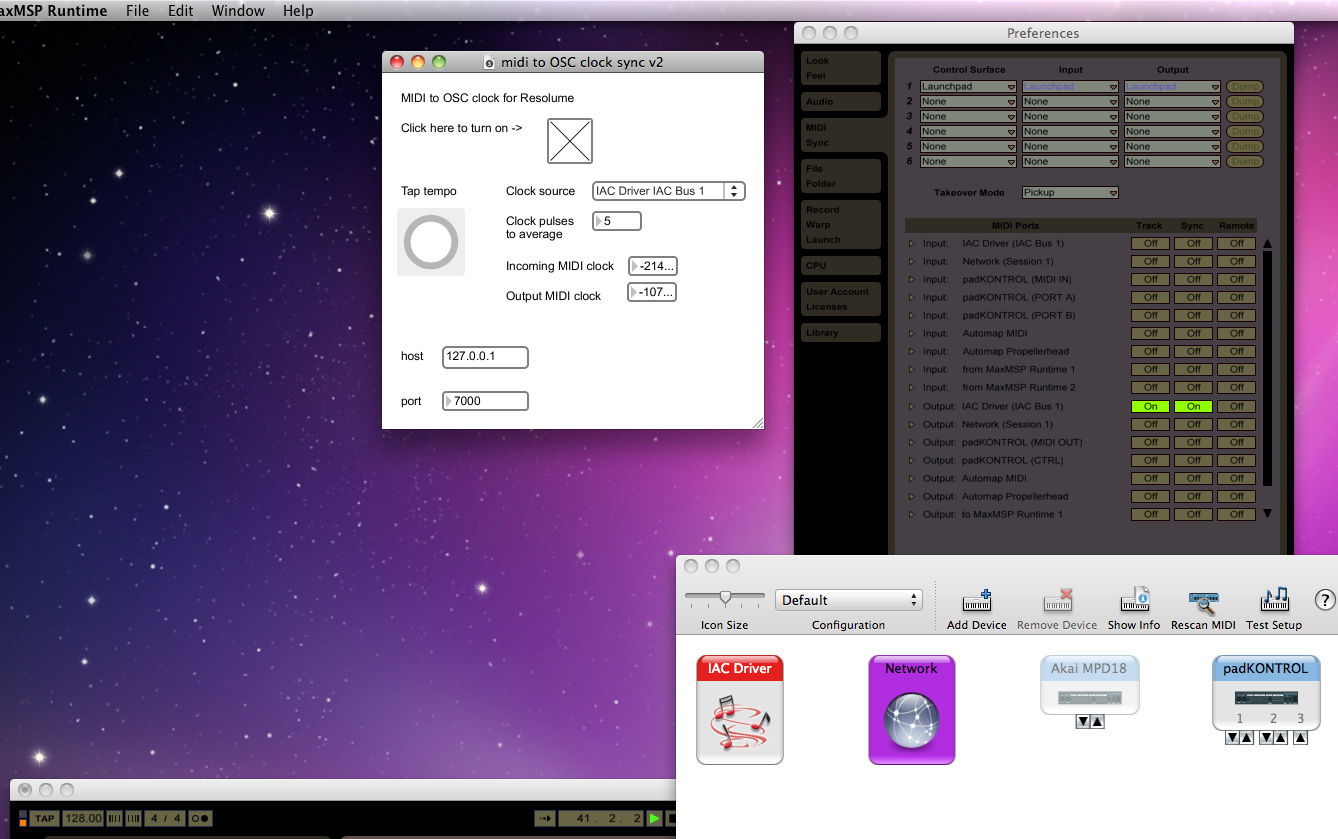The height and width of the screenshot is (839, 1338).
Task: Click the Rescan MIDI icon
Action: pos(1202,600)
